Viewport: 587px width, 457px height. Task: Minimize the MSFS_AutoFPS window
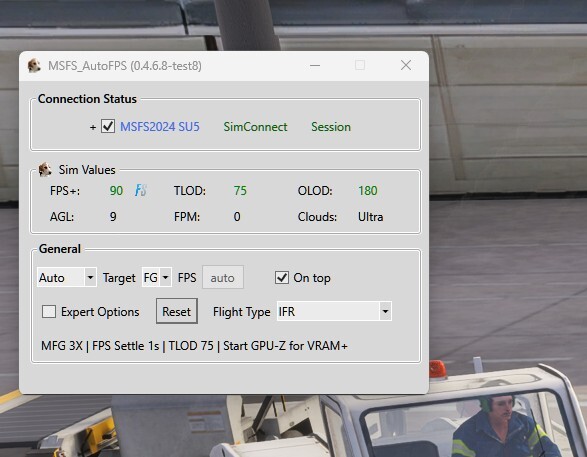click(x=315, y=65)
